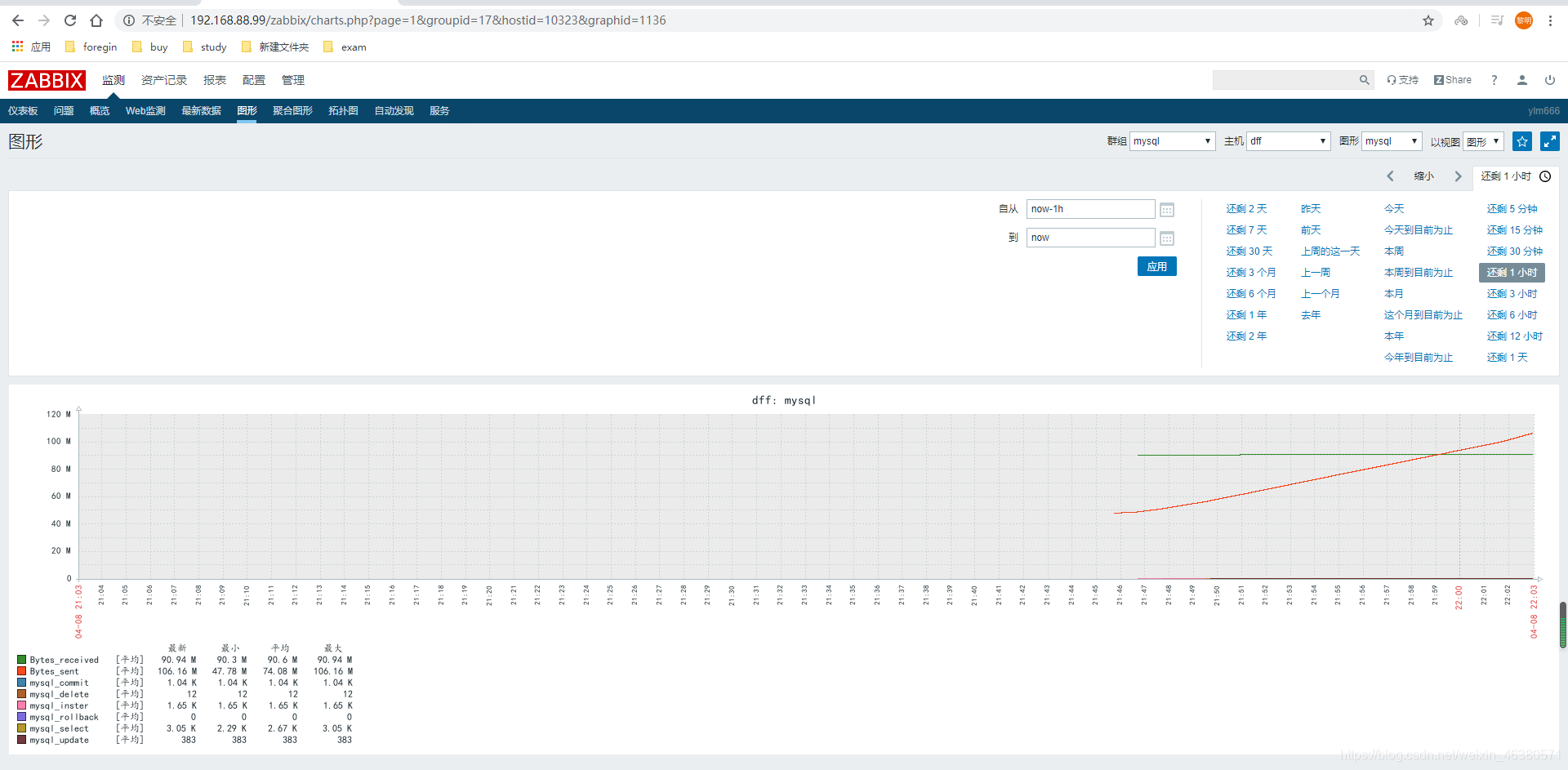Open the help question mark icon
1568x770 pixels.
coord(1494,80)
